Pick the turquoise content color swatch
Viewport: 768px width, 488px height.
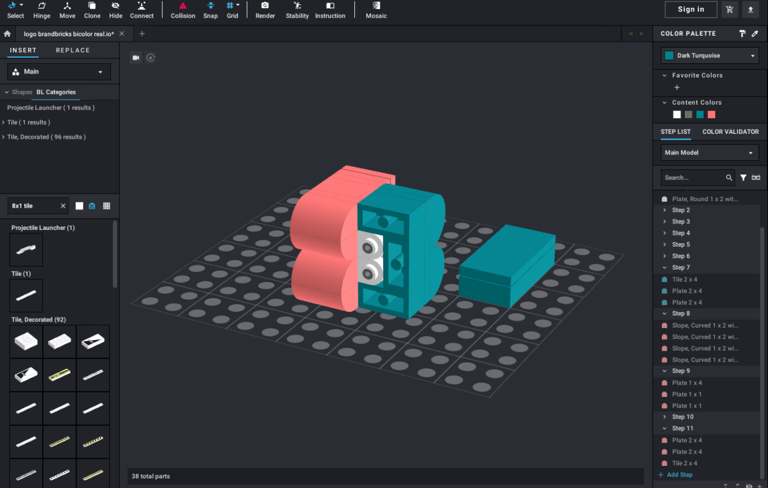700,115
